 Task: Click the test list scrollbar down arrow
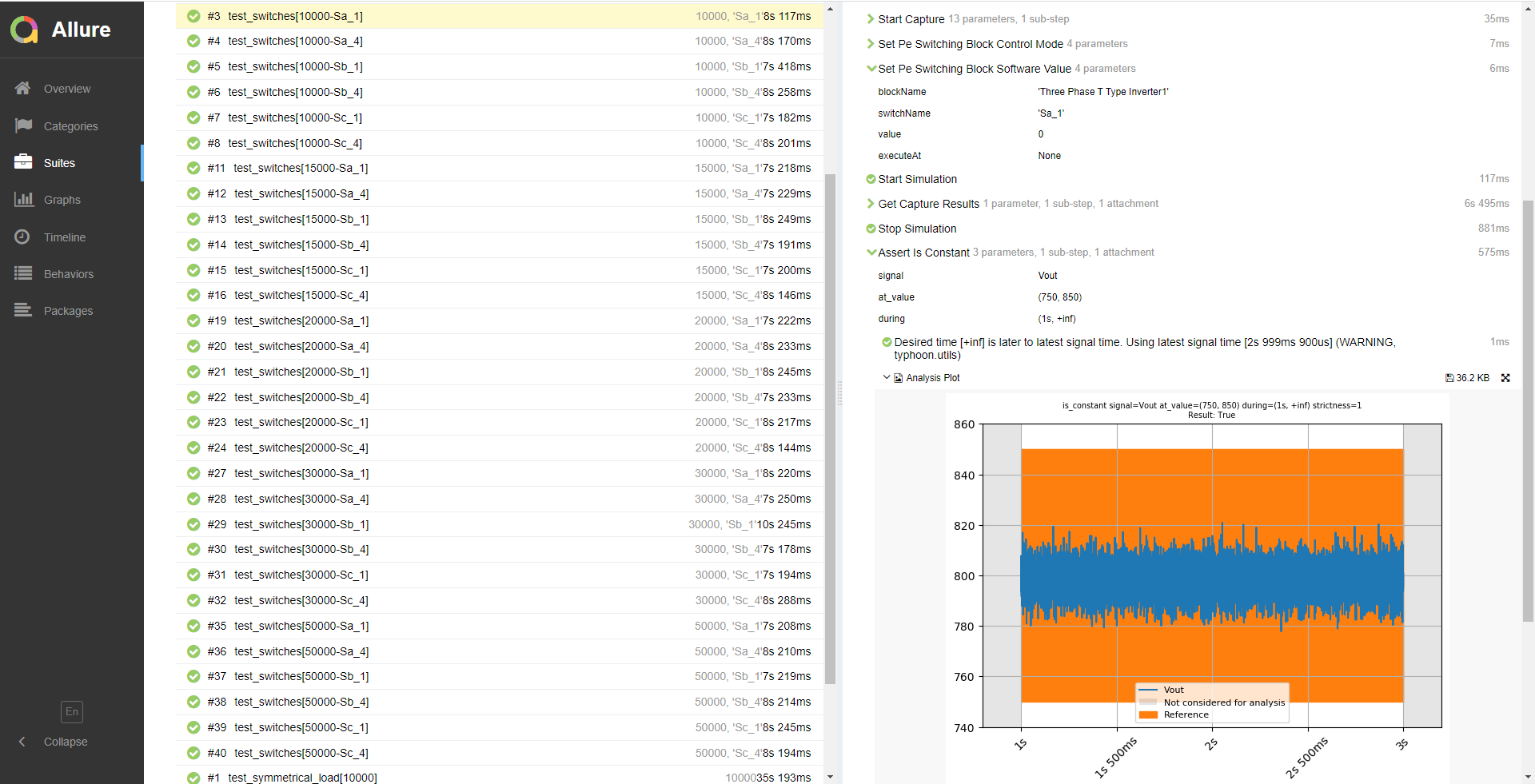coord(830,777)
